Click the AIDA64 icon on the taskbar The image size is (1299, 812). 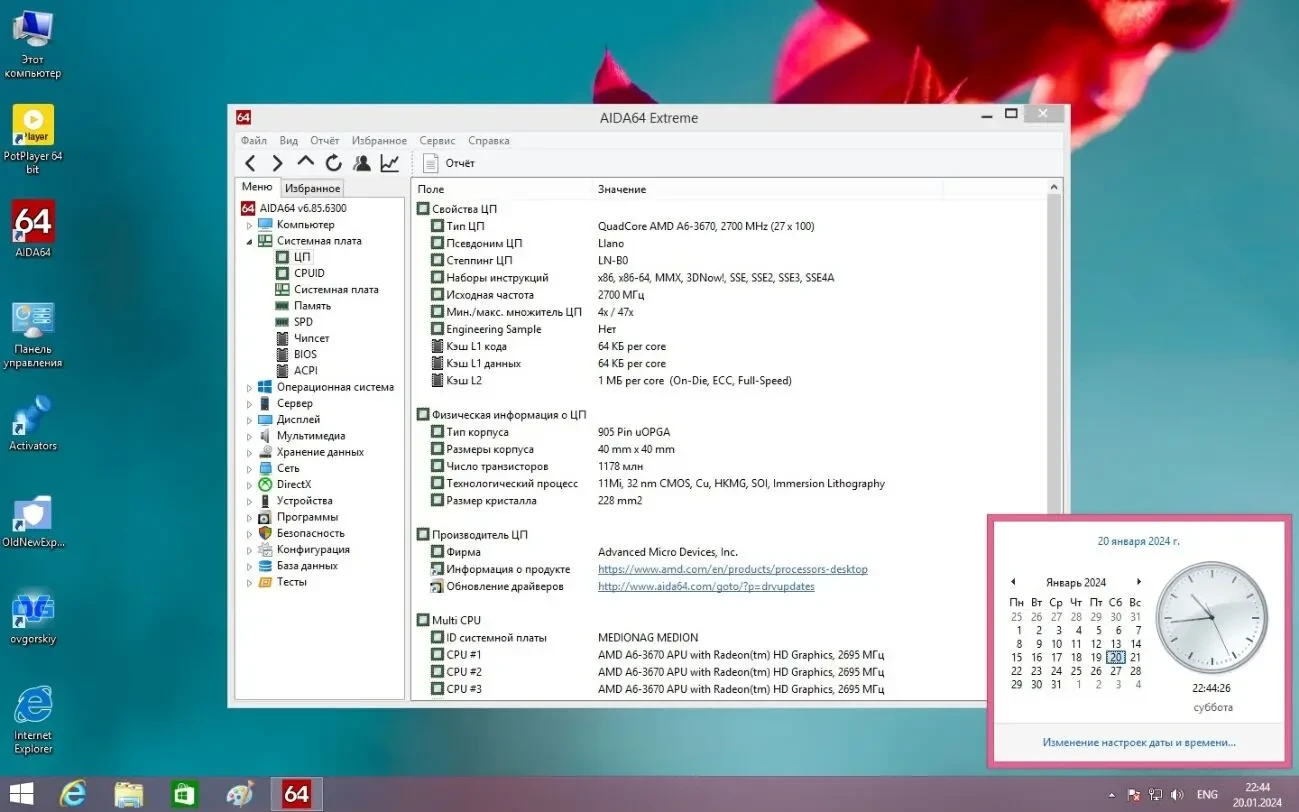tap(296, 793)
